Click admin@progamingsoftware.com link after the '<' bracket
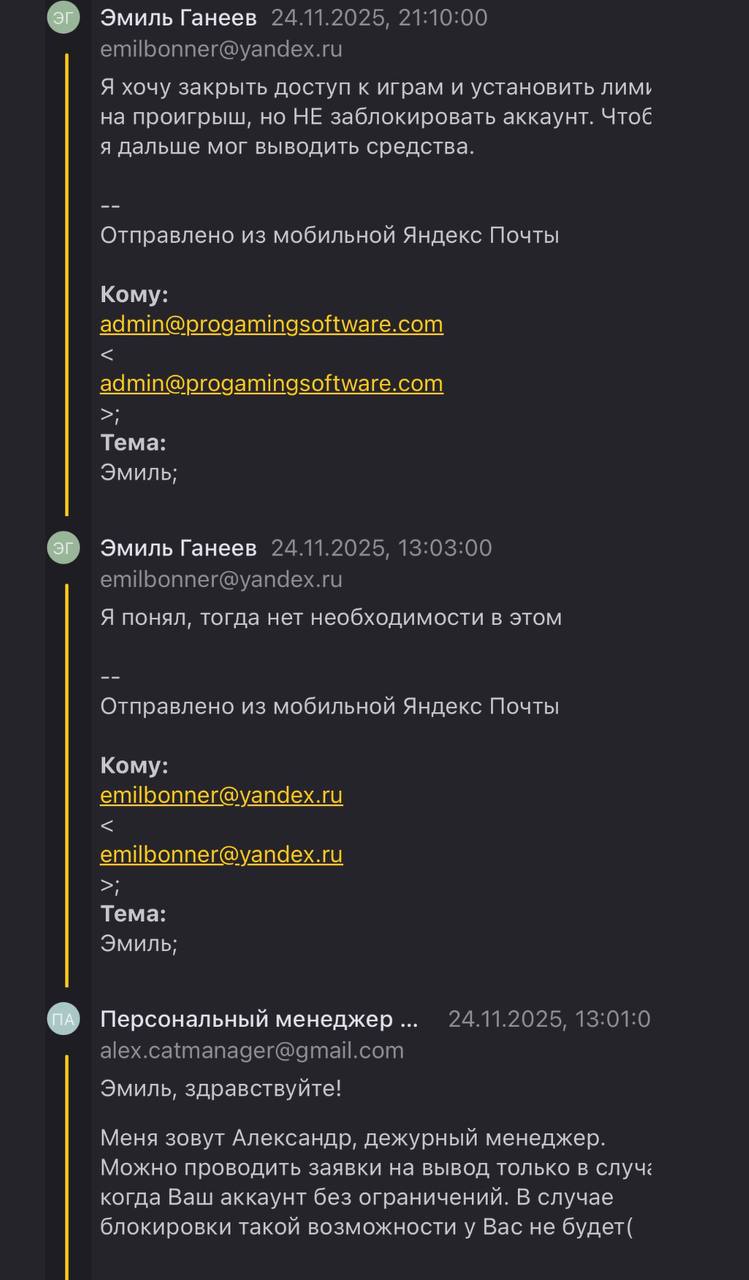This screenshot has width=749, height=1280. (271, 383)
